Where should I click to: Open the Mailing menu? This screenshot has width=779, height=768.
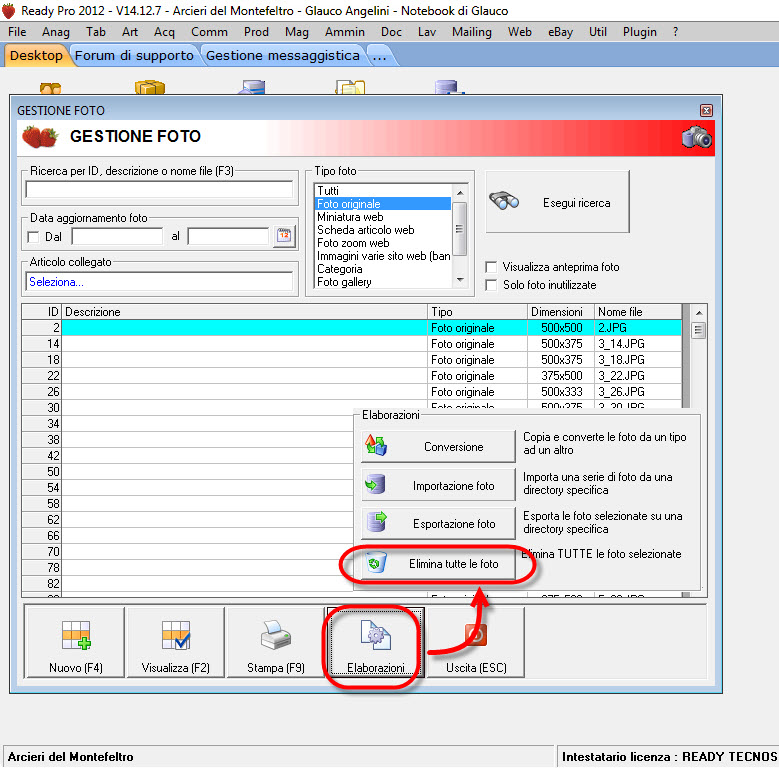(471, 32)
